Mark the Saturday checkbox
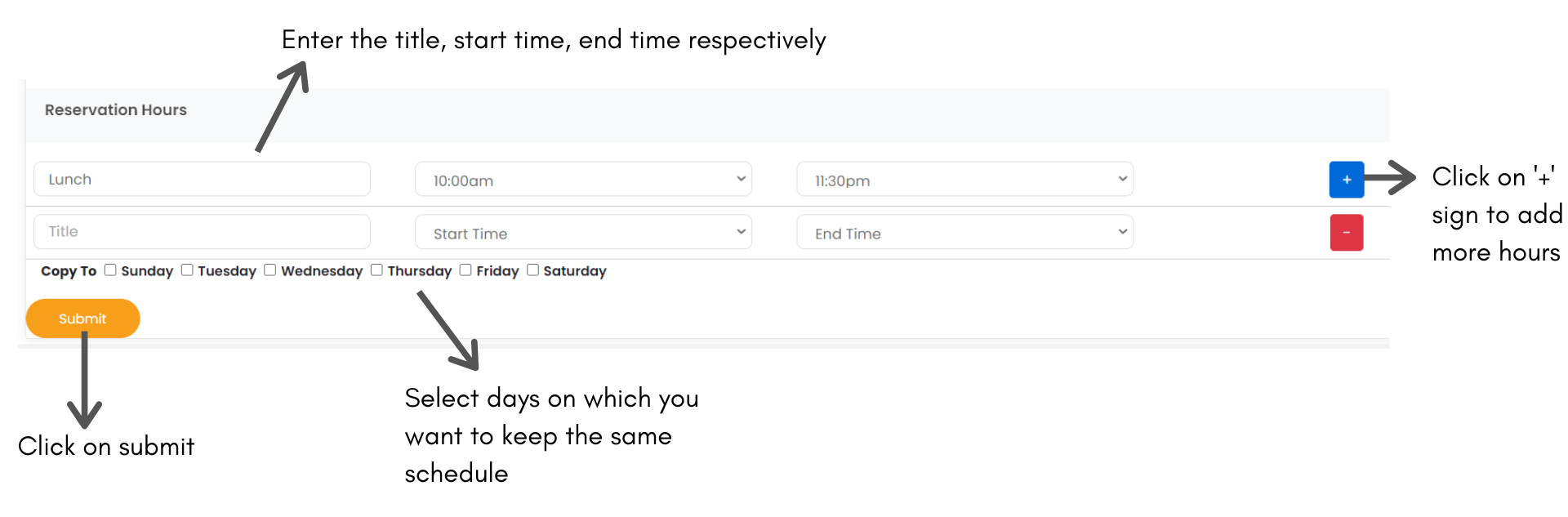The image size is (1568, 517). (532, 270)
